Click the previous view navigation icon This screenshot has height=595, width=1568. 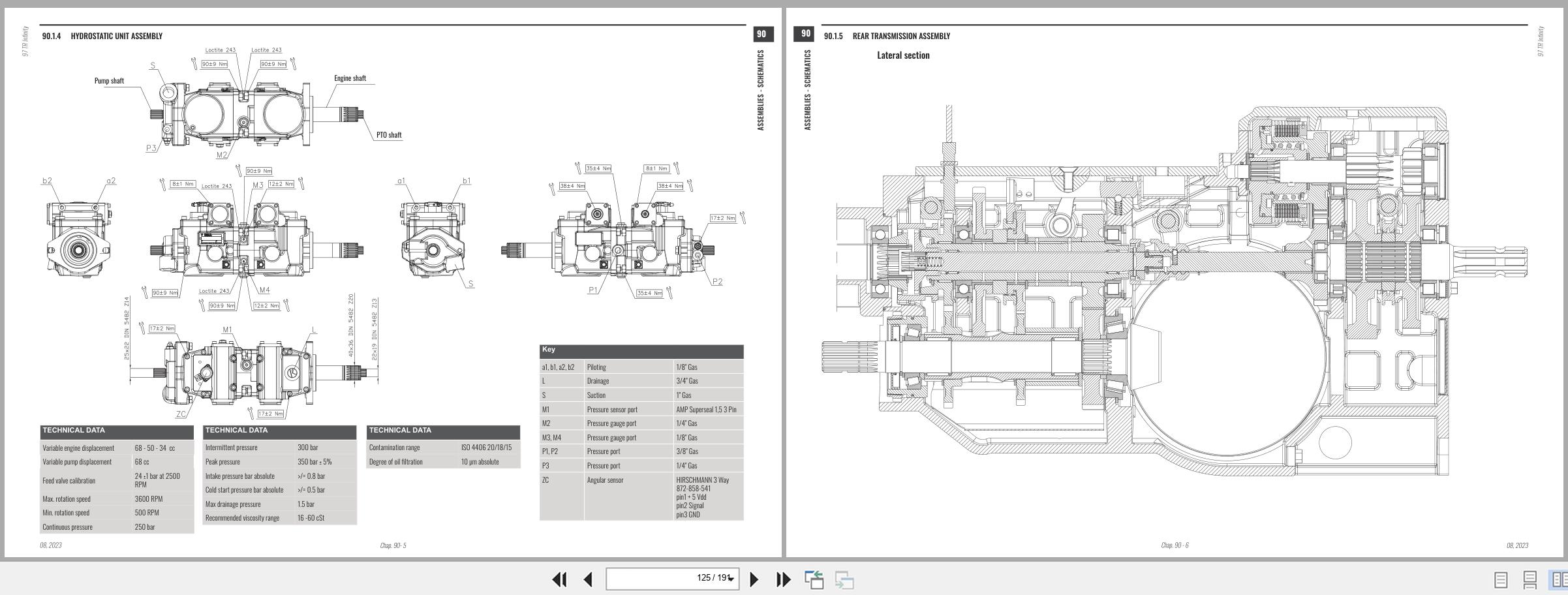pyautogui.click(x=814, y=579)
